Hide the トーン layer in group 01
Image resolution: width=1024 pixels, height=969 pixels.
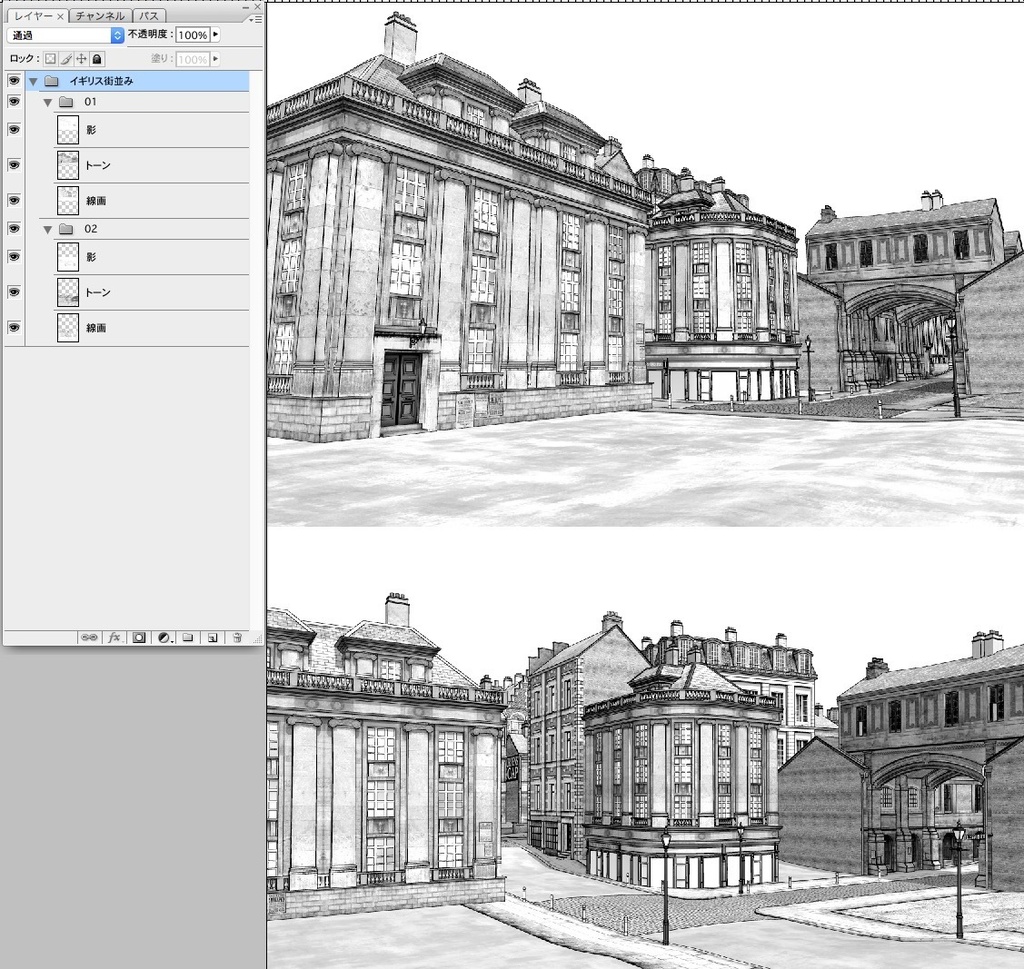[14, 165]
